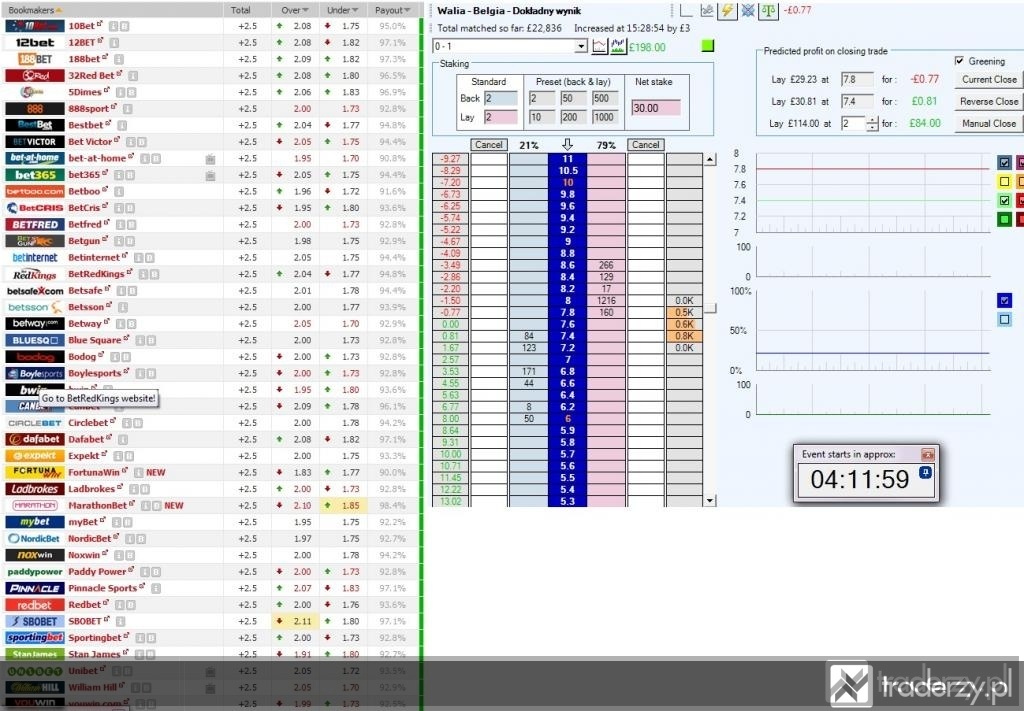Click the Standard Back stake field

tap(501, 99)
